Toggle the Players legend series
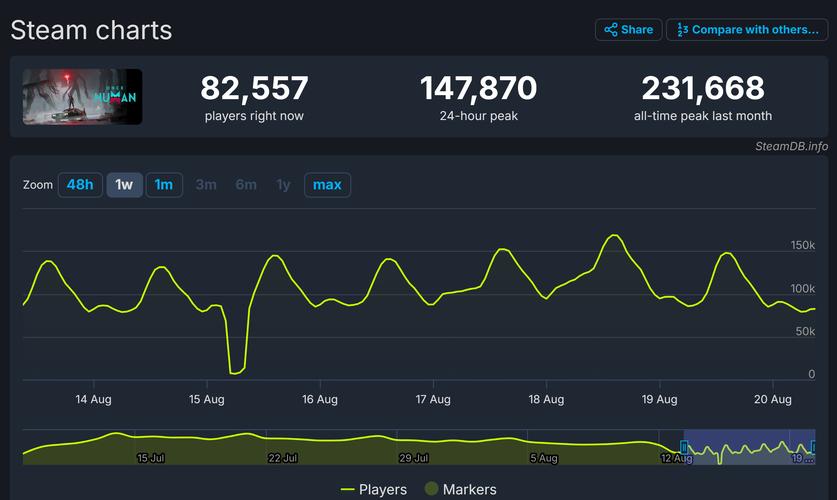Viewport: 837px width, 500px height. pyautogui.click(x=374, y=489)
